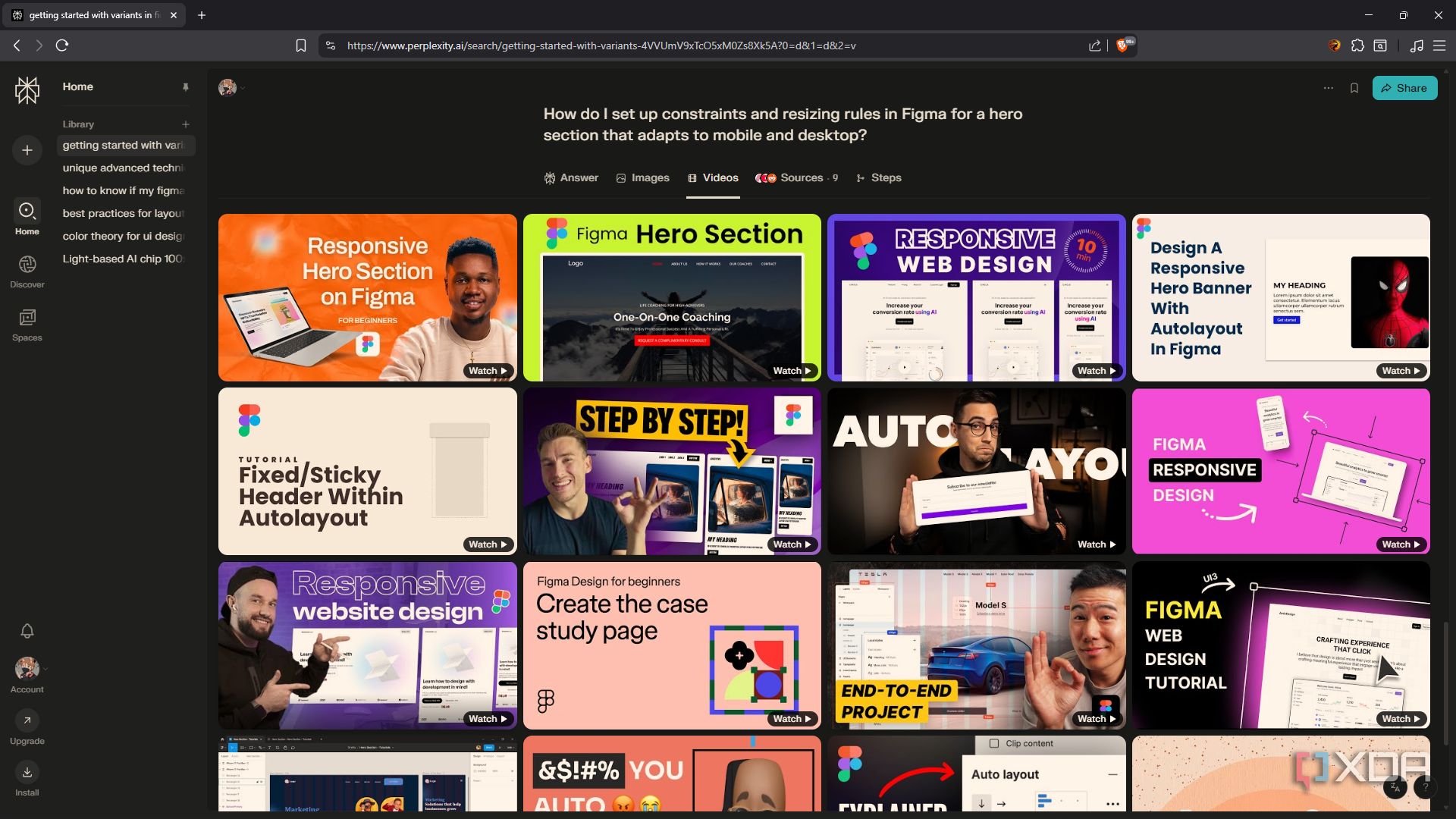Open the Spaces section

(x=27, y=325)
